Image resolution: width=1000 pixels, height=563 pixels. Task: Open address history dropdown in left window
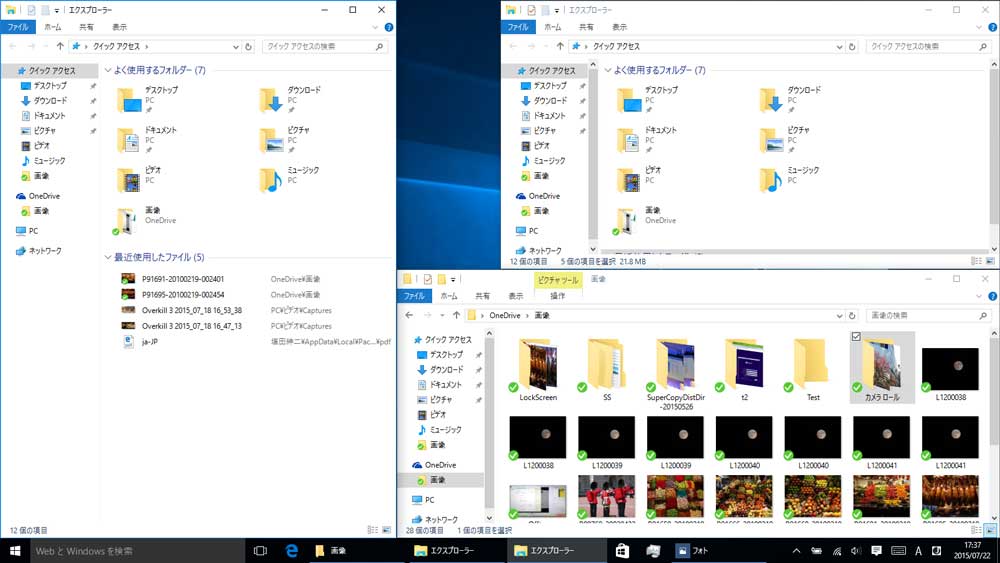tap(235, 47)
